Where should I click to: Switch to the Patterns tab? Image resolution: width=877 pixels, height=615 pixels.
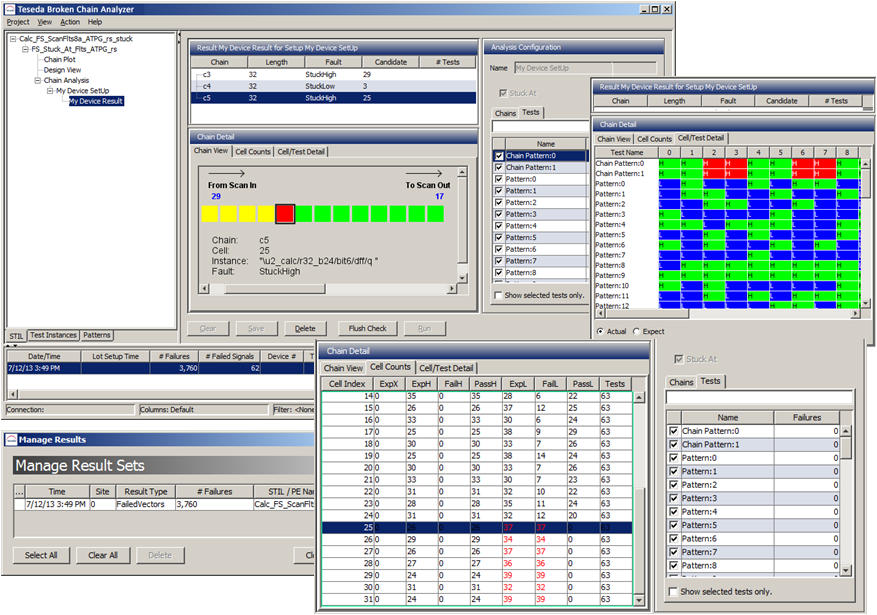pos(97,335)
